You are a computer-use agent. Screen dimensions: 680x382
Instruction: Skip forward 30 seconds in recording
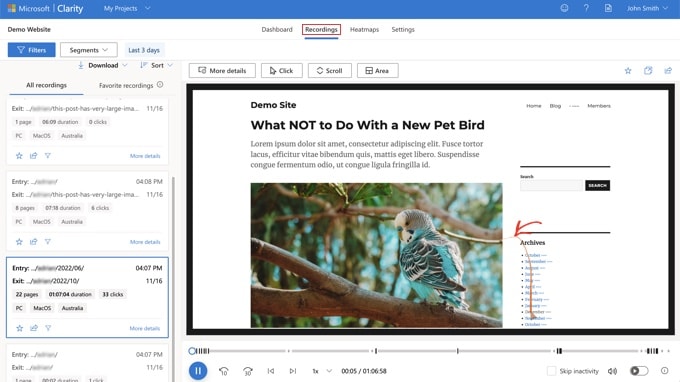click(248, 371)
